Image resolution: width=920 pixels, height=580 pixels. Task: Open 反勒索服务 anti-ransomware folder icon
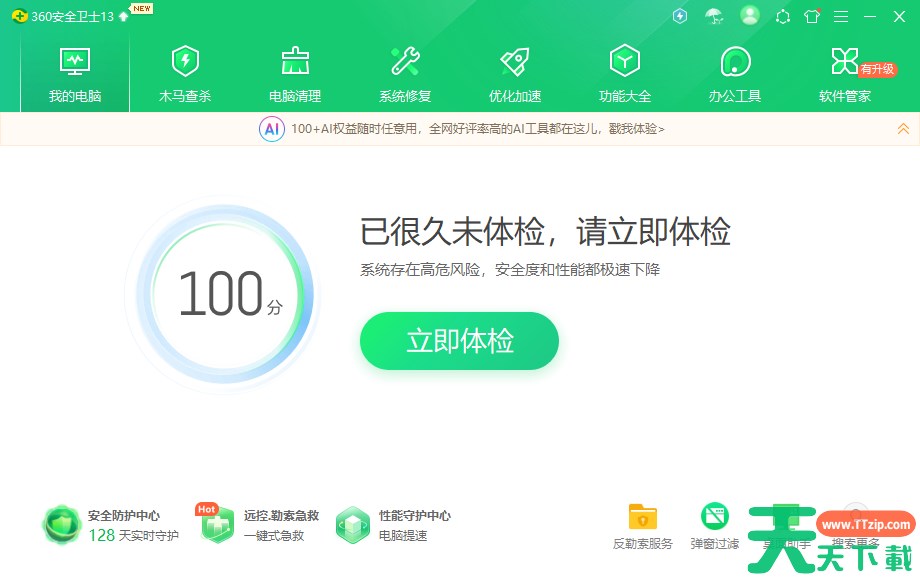tap(643, 526)
